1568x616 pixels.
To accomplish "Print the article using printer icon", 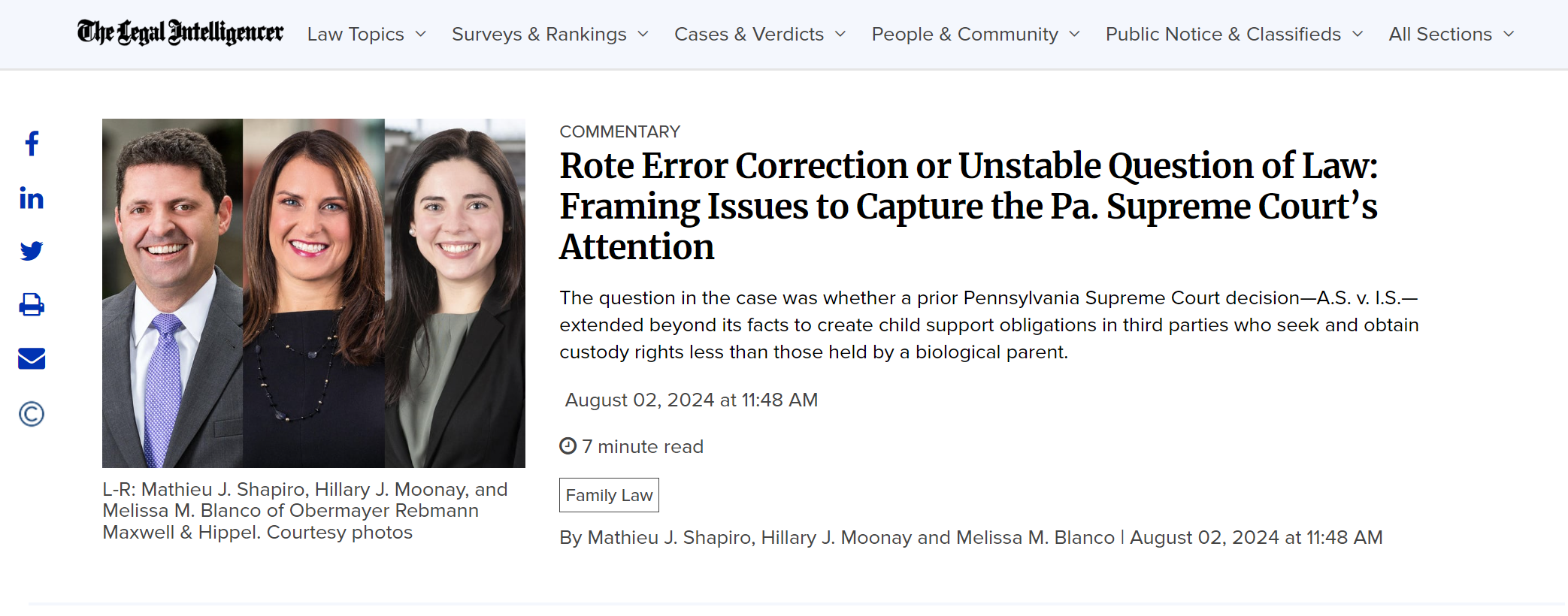I will tap(32, 304).
